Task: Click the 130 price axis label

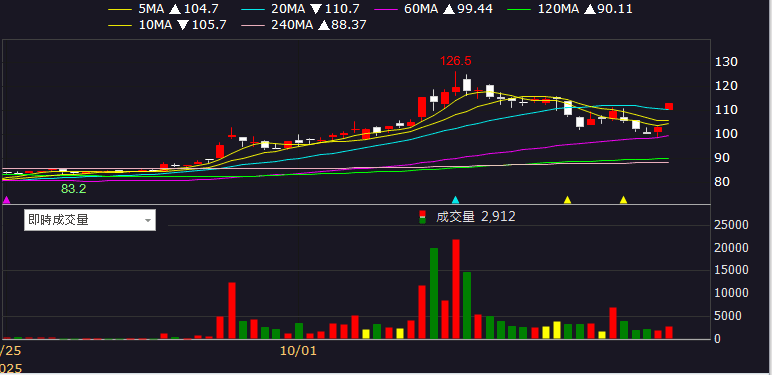Action: 726,62
